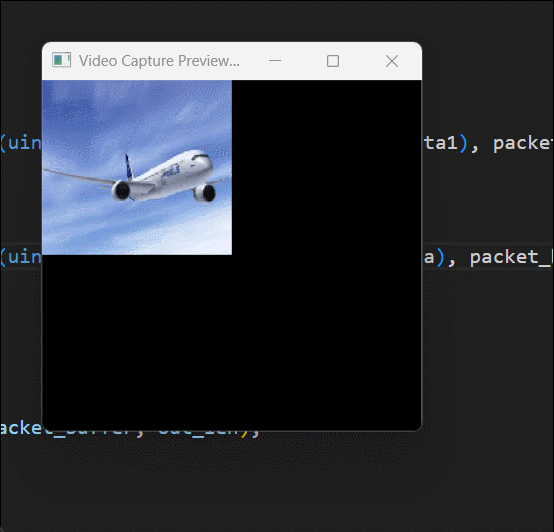Click the airplane's left engine in the preview
The height and width of the screenshot is (532, 554).
coord(121,190)
